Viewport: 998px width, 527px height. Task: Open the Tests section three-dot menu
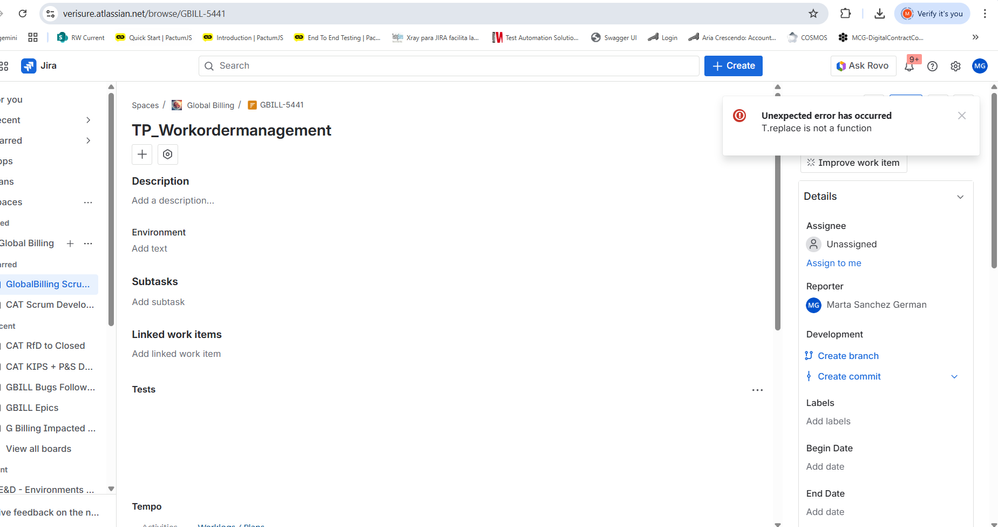757,390
